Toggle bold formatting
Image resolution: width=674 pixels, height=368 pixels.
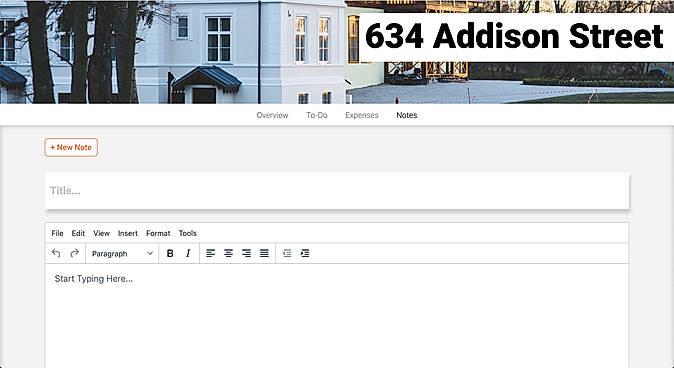[170, 253]
